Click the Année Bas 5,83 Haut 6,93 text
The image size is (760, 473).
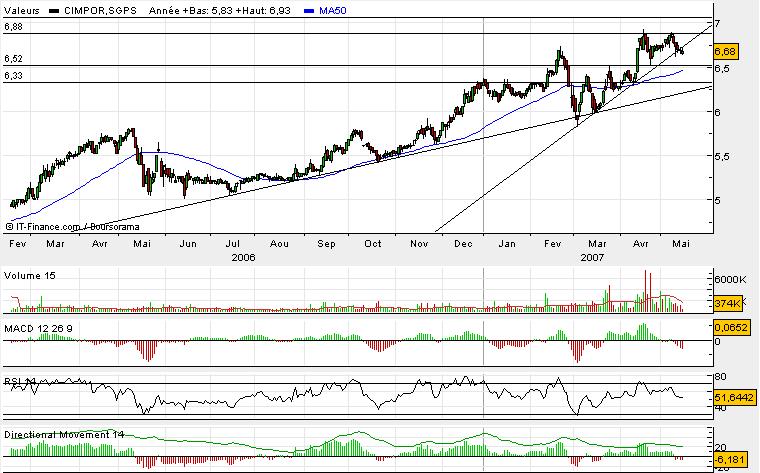pyautogui.click(x=220, y=10)
